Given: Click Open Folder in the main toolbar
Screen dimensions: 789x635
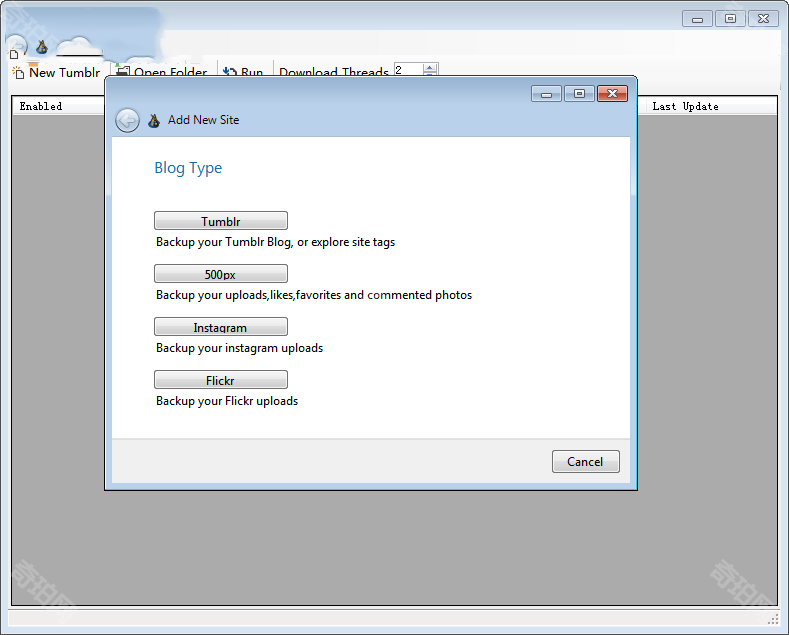Looking at the screenshot, I should pos(161,72).
